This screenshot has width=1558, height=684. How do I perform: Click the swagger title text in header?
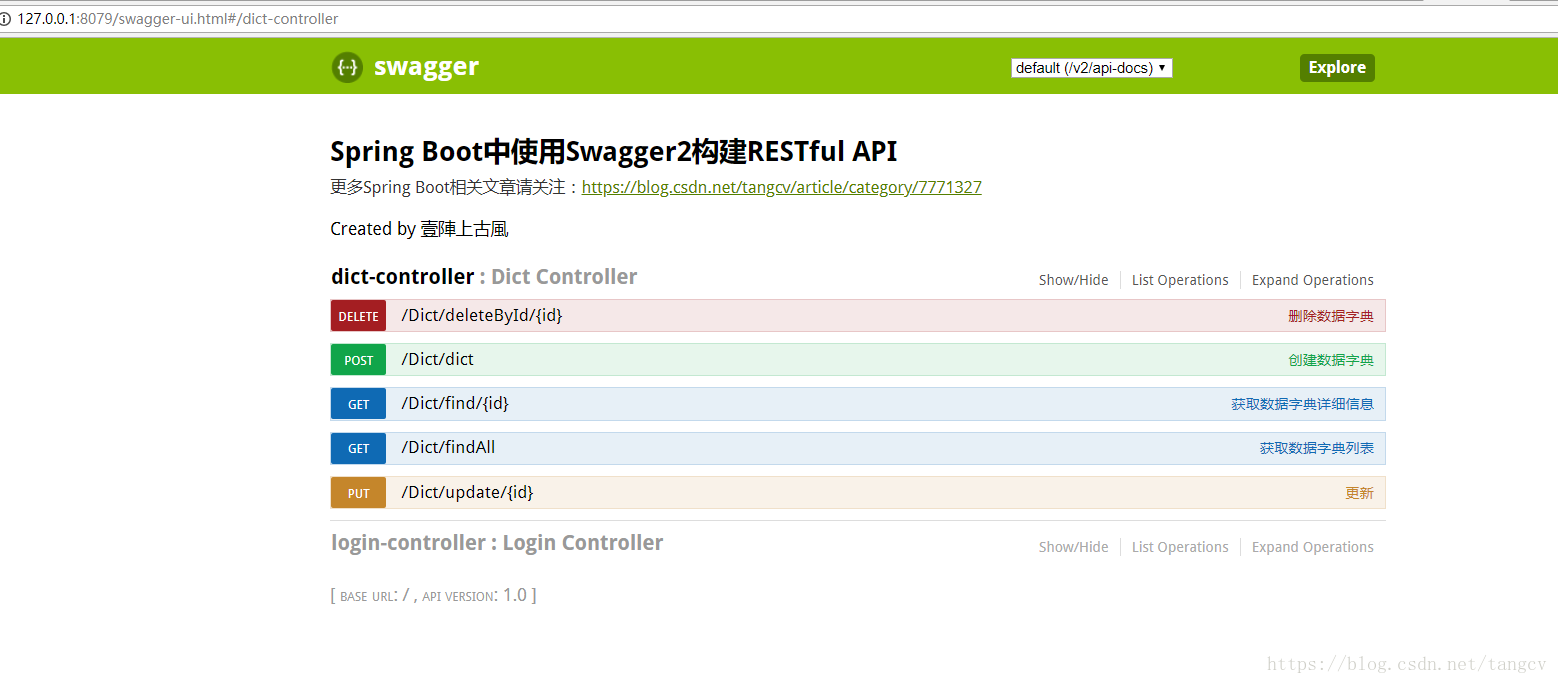[426, 67]
